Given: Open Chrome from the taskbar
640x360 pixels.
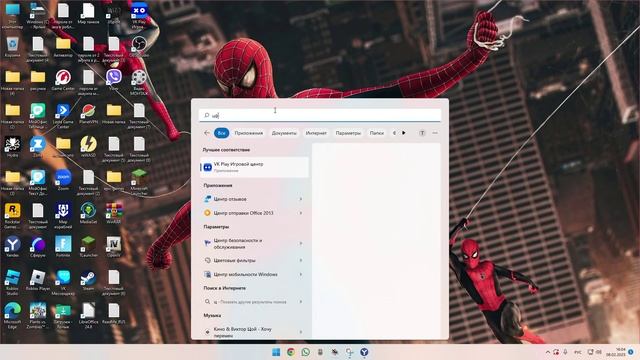Looking at the screenshot, I should pos(291,352).
